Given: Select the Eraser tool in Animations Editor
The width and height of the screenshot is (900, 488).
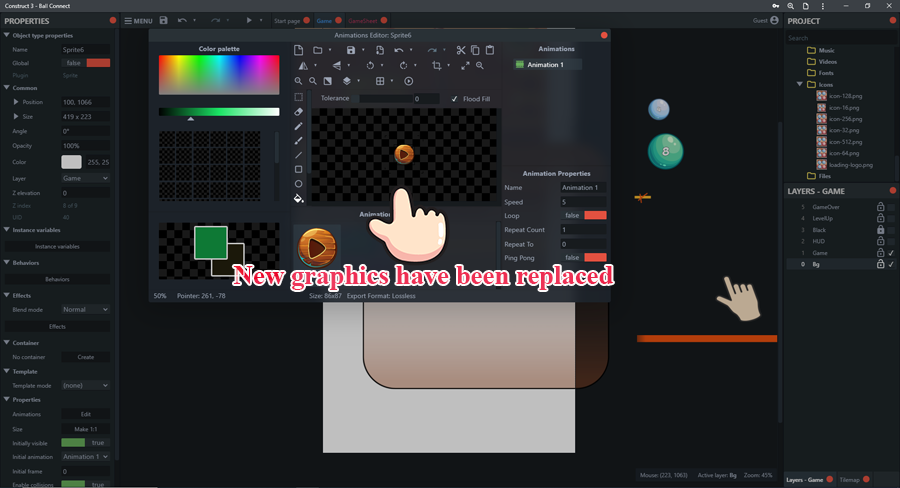Looking at the screenshot, I should click(299, 112).
